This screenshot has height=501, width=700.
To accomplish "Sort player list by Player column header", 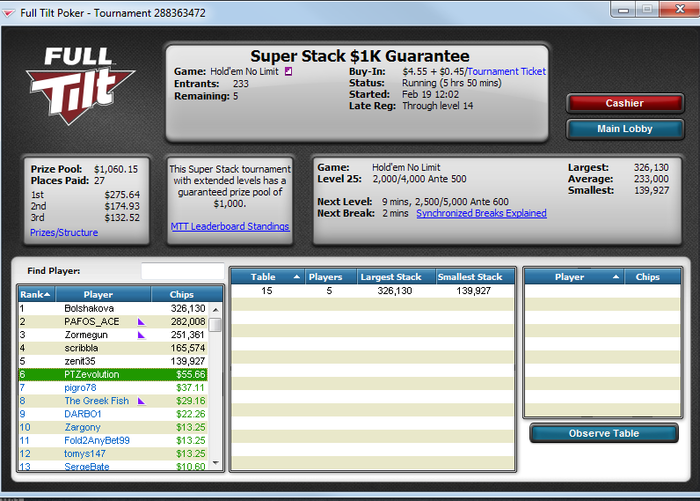I will 103,295.
